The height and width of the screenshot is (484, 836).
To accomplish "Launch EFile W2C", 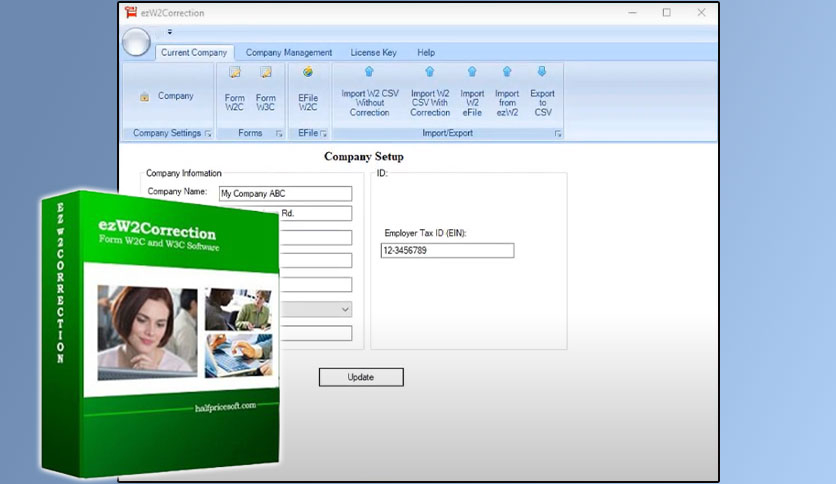I will coord(308,89).
